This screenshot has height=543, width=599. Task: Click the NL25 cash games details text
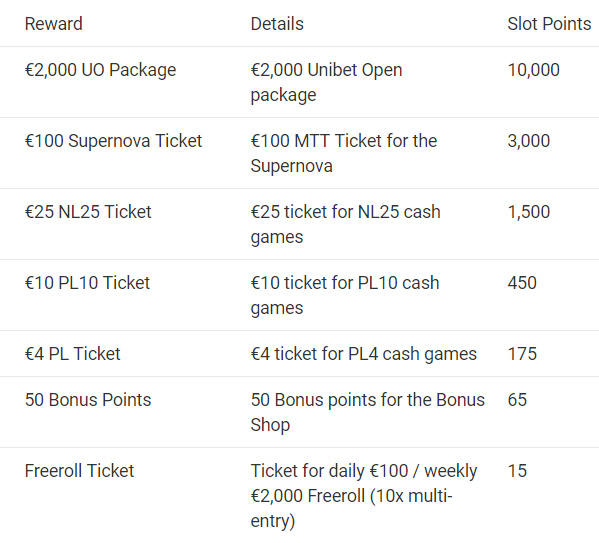pyautogui.click(x=346, y=224)
